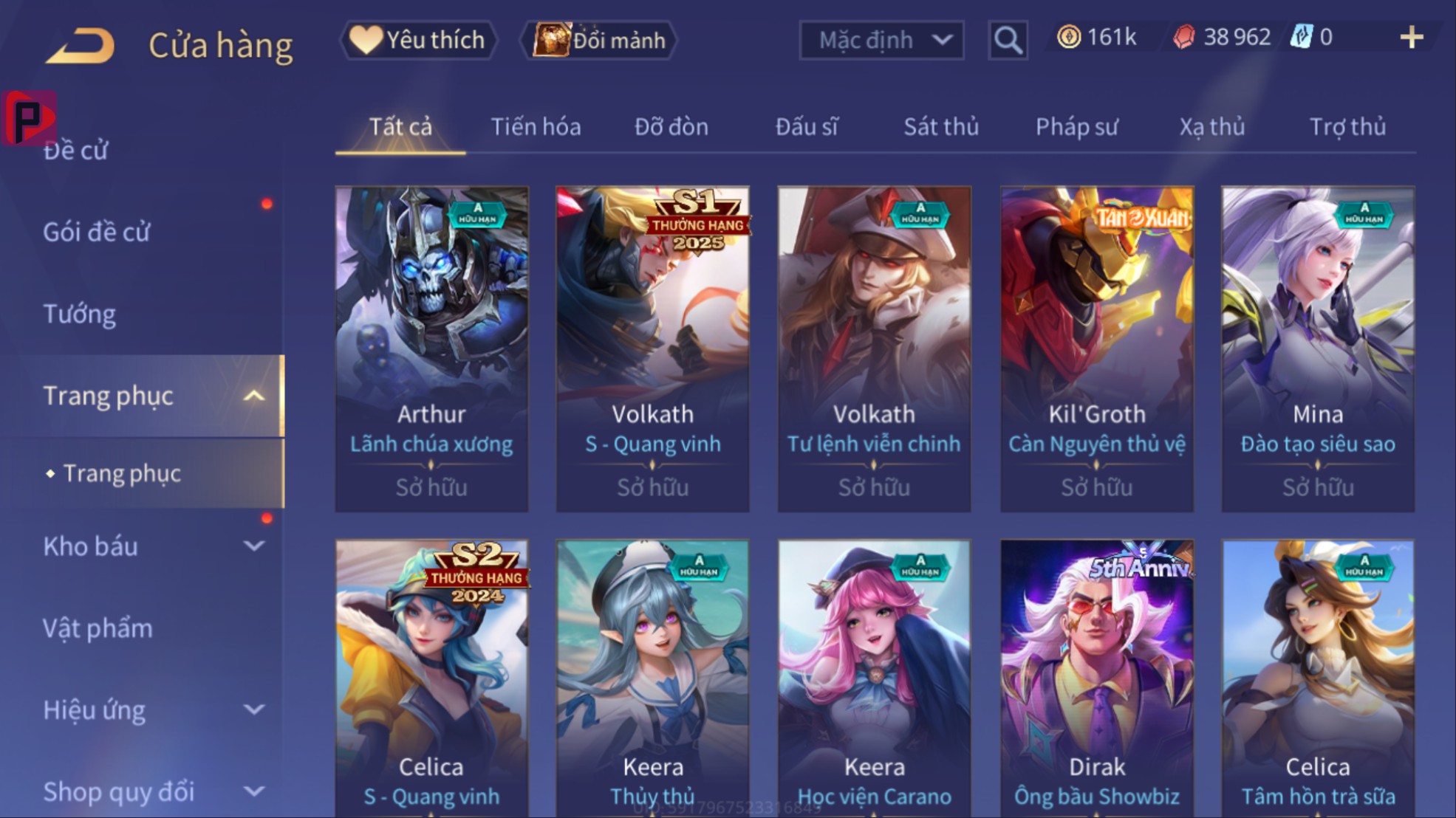Image resolution: width=1456 pixels, height=818 pixels.
Task: Click the back arrow icon
Action: pos(80,44)
